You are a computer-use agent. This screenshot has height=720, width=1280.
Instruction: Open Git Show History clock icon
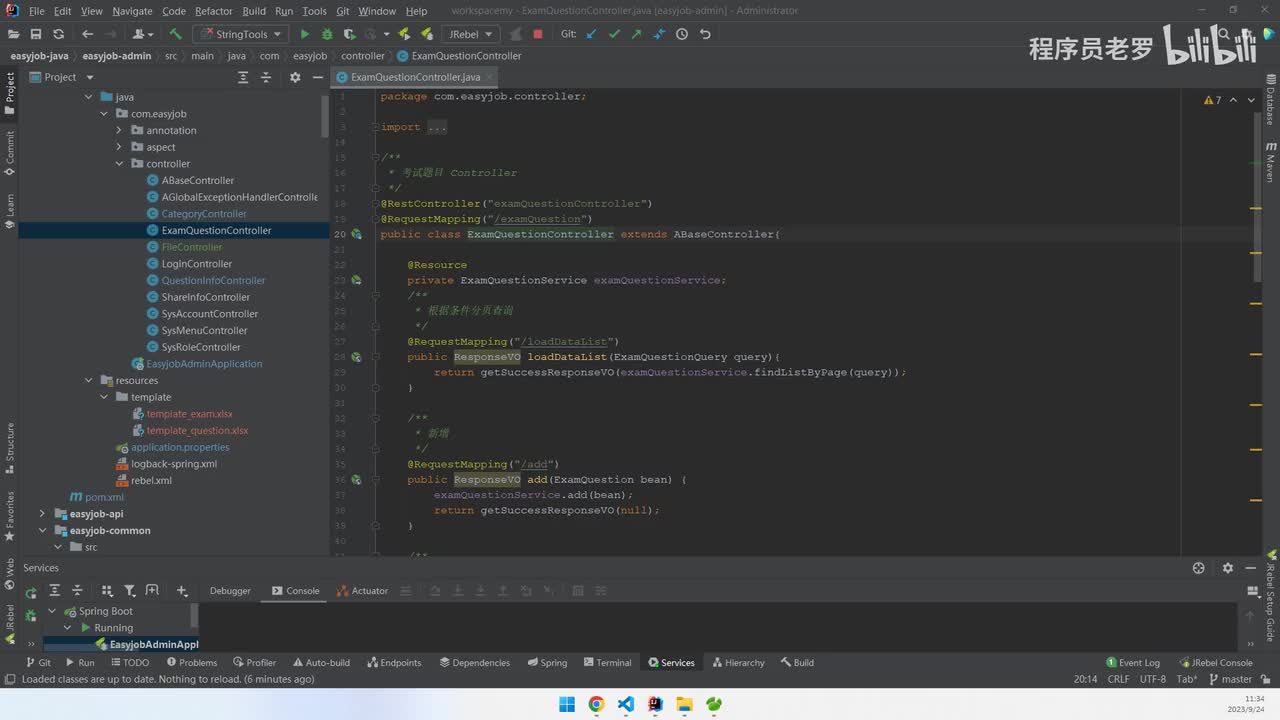(682, 34)
